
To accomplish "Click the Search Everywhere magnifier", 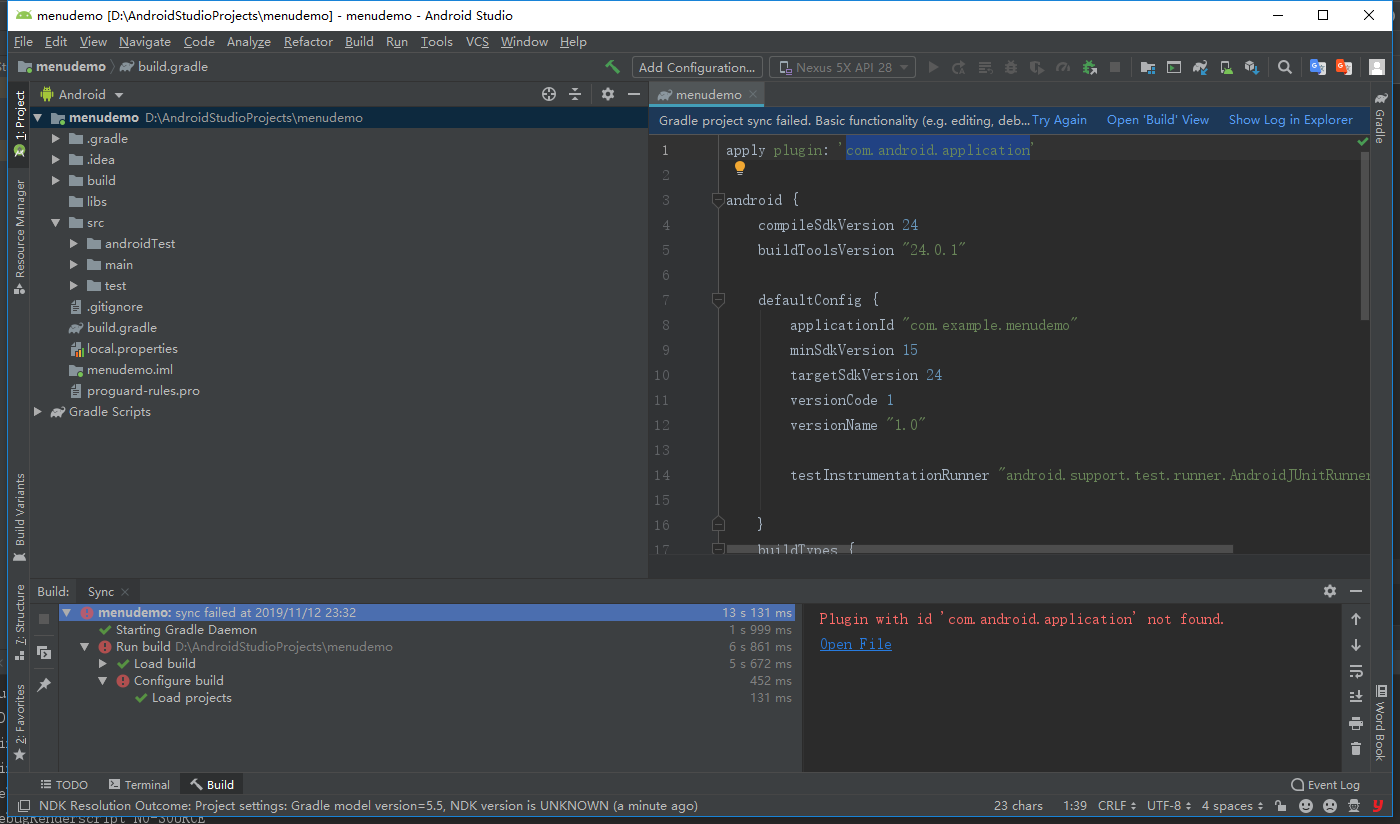I will 1285,67.
